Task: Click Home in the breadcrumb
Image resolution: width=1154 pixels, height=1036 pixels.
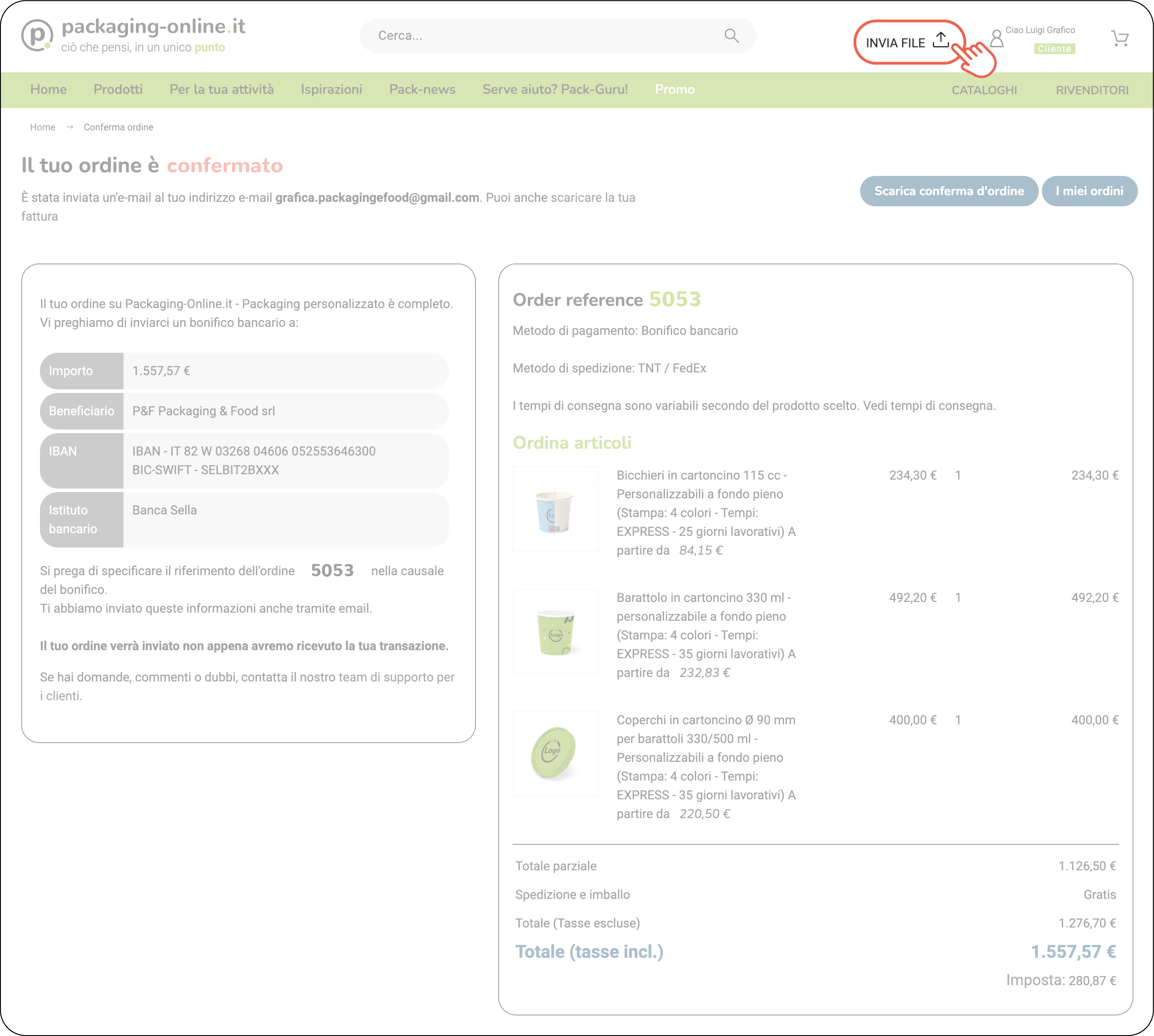Action: [x=43, y=127]
